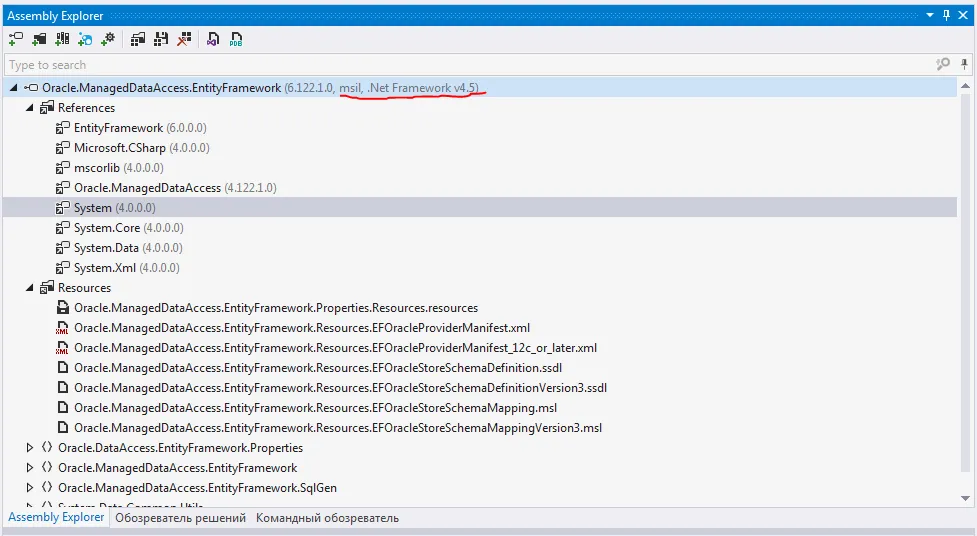Click the braces icon of Oracle.ManagedDataAccess.EntityFramework.SqlGen
Viewport: 977px width, 536px height.
[x=47, y=487]
